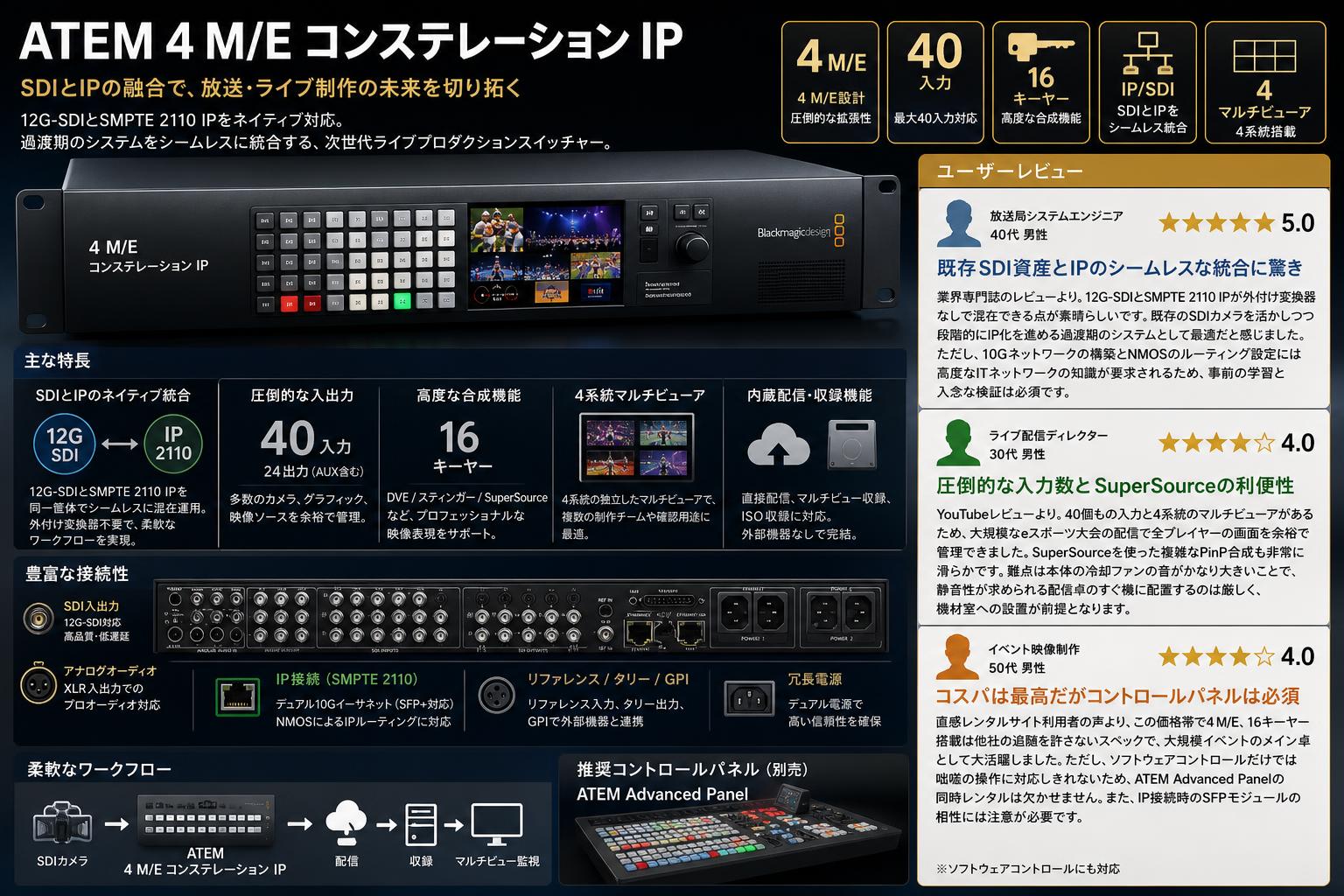The height and width of the screenshot is (896, 1344).
Task: Click the ATEM Advanced Panel text label
Action: pos(662,794)
